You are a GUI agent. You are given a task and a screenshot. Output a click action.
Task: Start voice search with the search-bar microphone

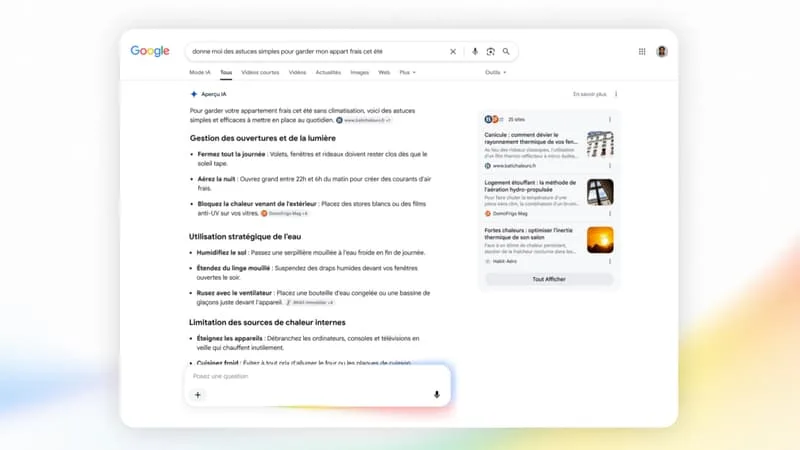point(474,52)
